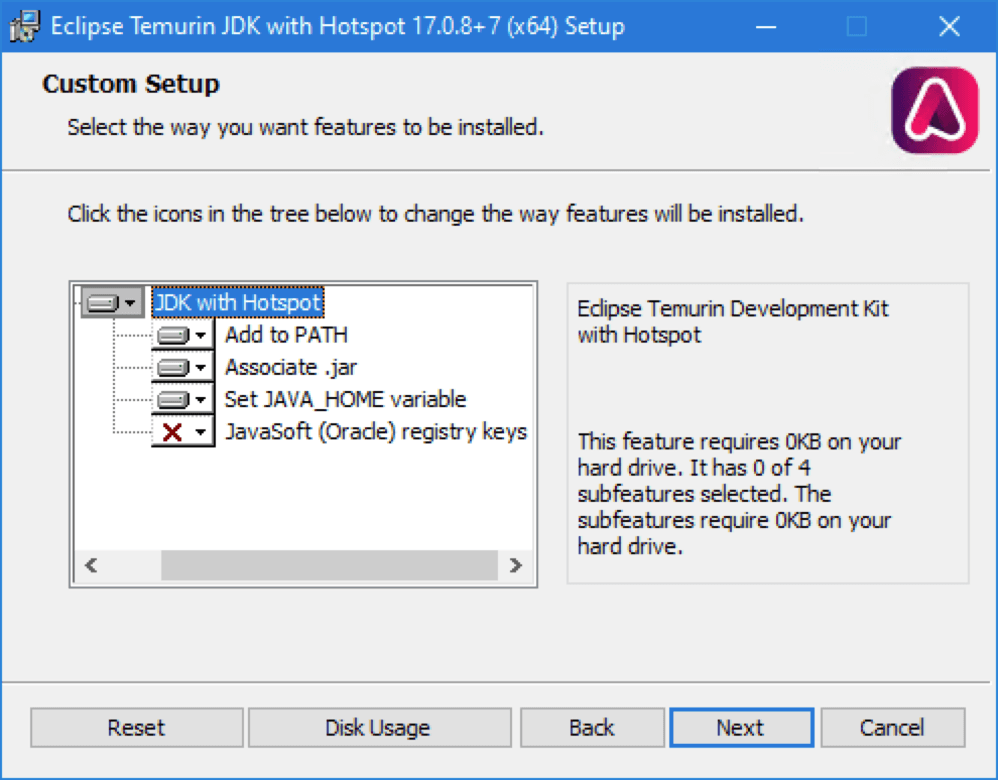The height and width of the screenshot is (780, 998).
Task: Click the Associate .jar drive icon
Action: point(173,367)
